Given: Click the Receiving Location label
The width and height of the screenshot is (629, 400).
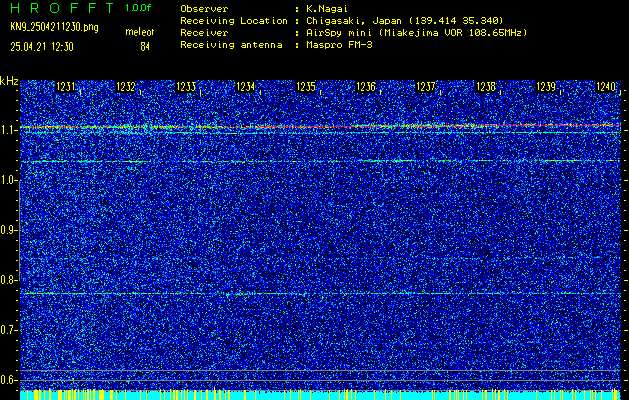Looking at the screenshot, I should coord(234,20).
